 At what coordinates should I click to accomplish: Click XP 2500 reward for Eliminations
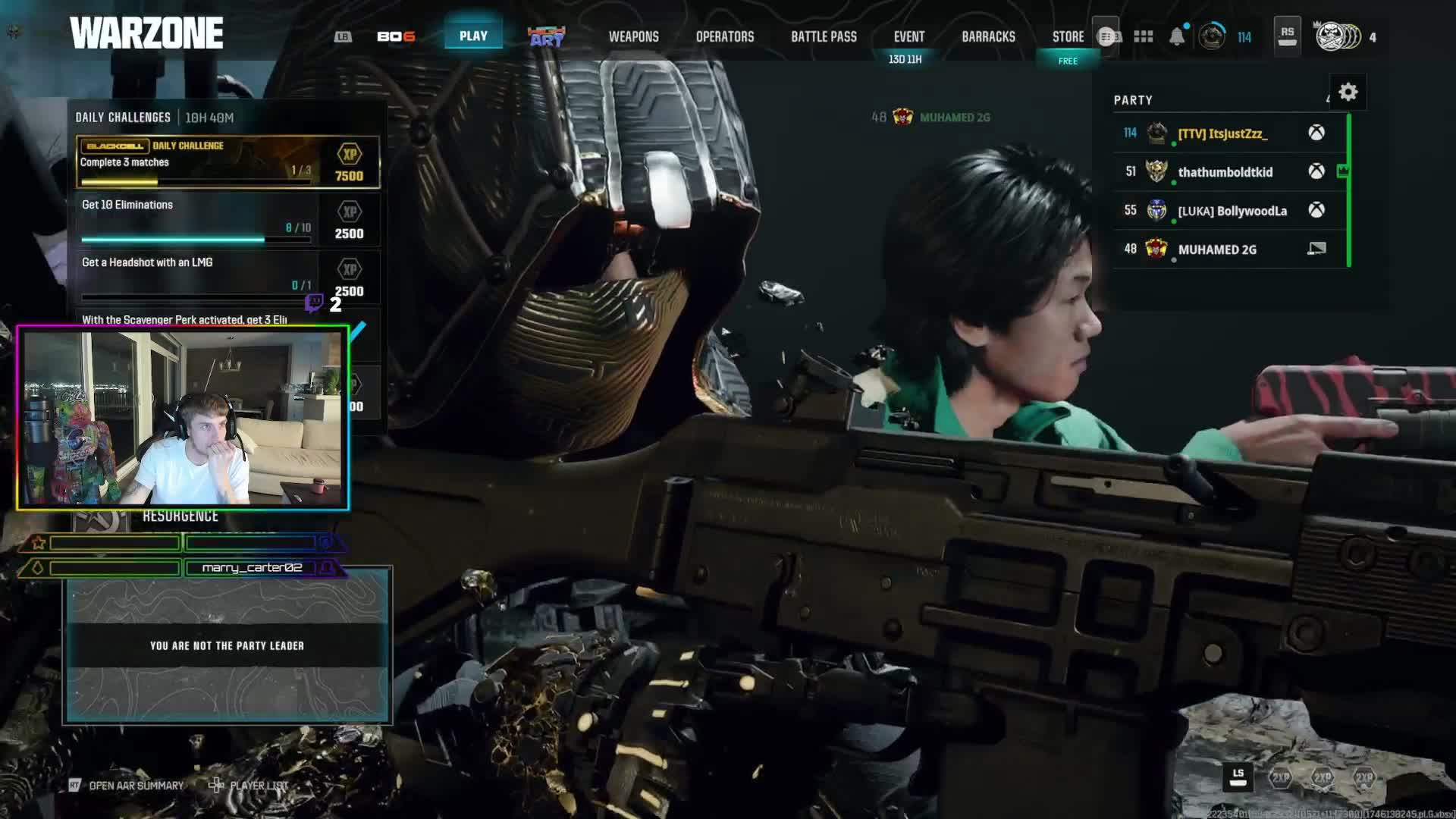click(350, 212)
